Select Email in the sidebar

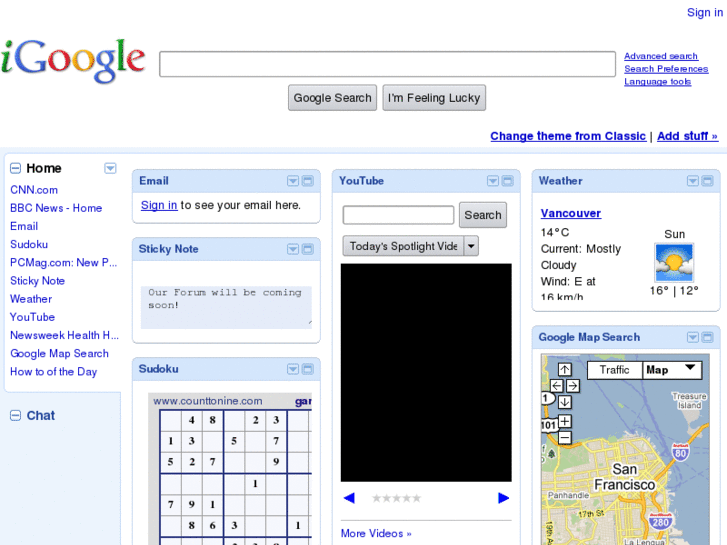pyautogui.click(x=24, y=226)
